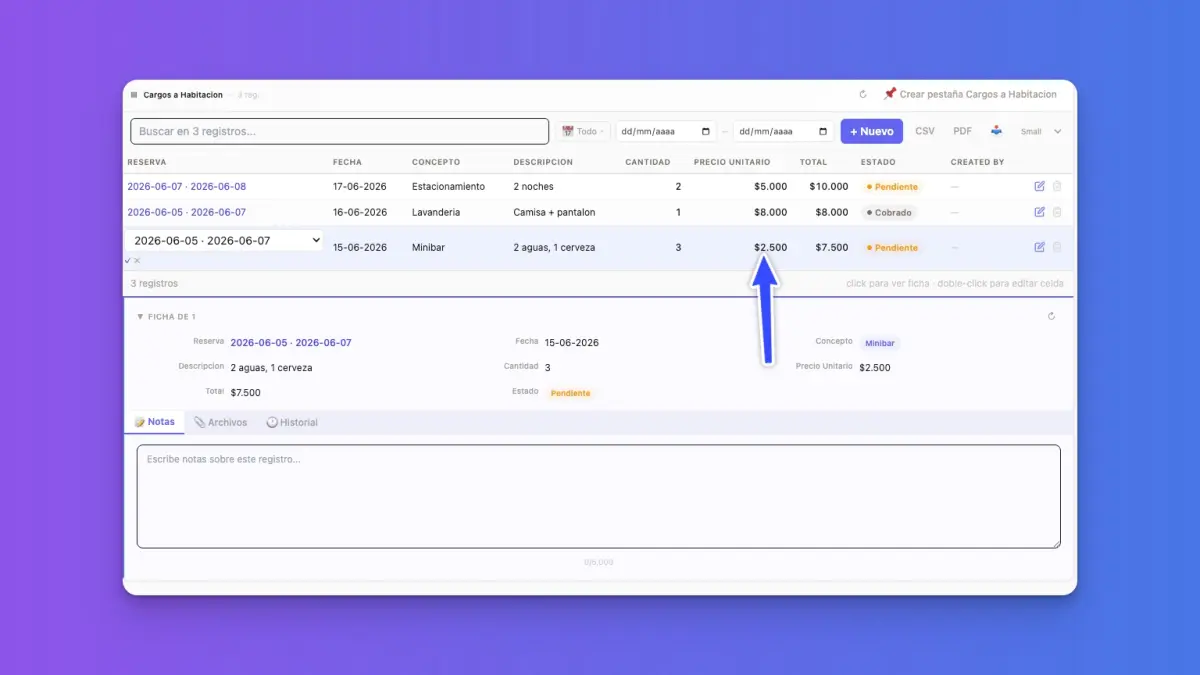
Task: Click the + Nuevo button
Action: (871, 131)
